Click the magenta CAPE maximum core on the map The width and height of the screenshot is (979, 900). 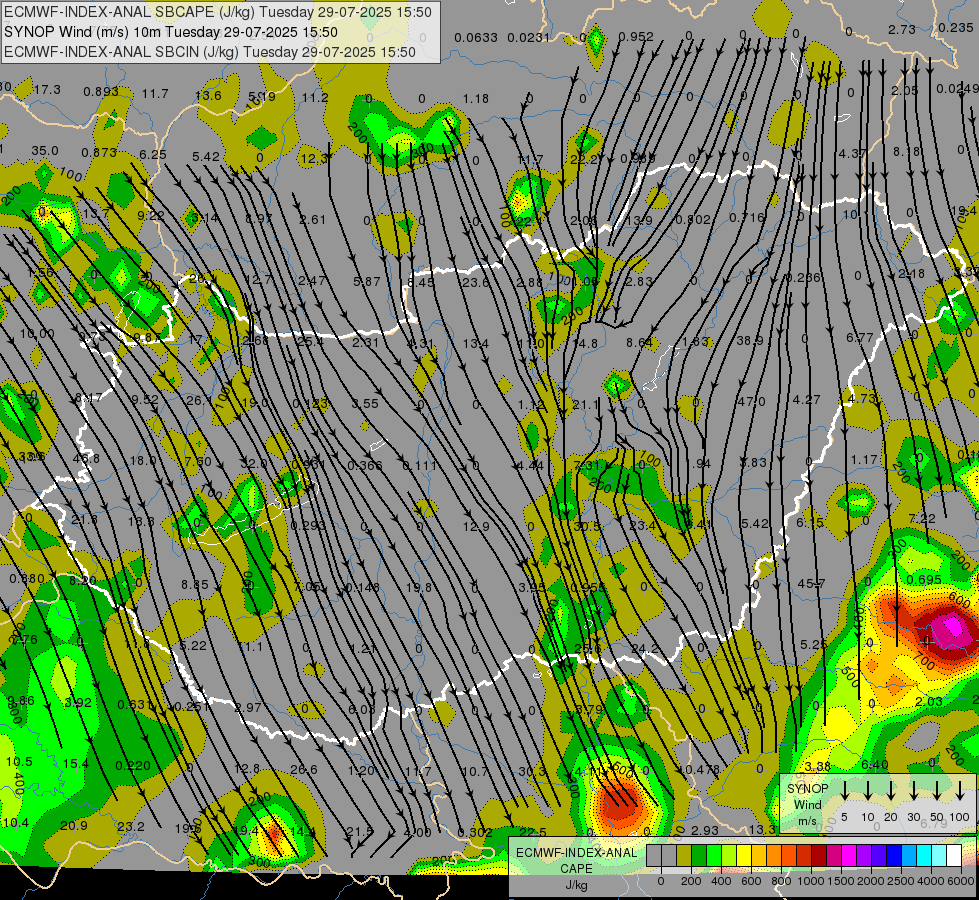(x=953, y=625)
